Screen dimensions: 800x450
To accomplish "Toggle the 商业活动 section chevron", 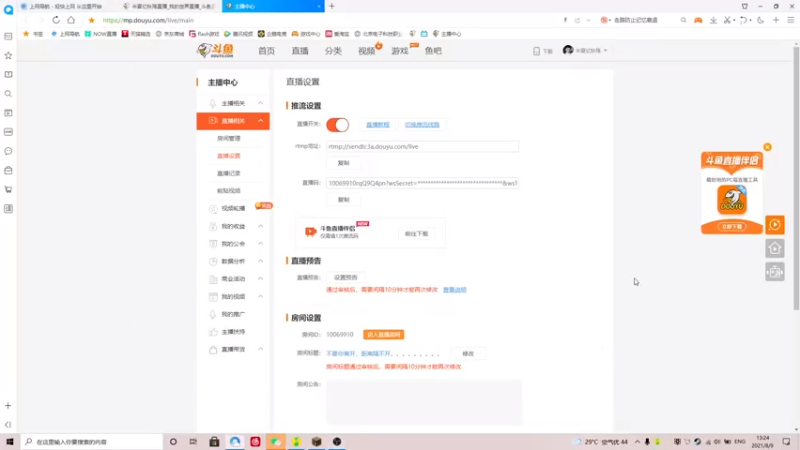I will [x=260, y=279].
